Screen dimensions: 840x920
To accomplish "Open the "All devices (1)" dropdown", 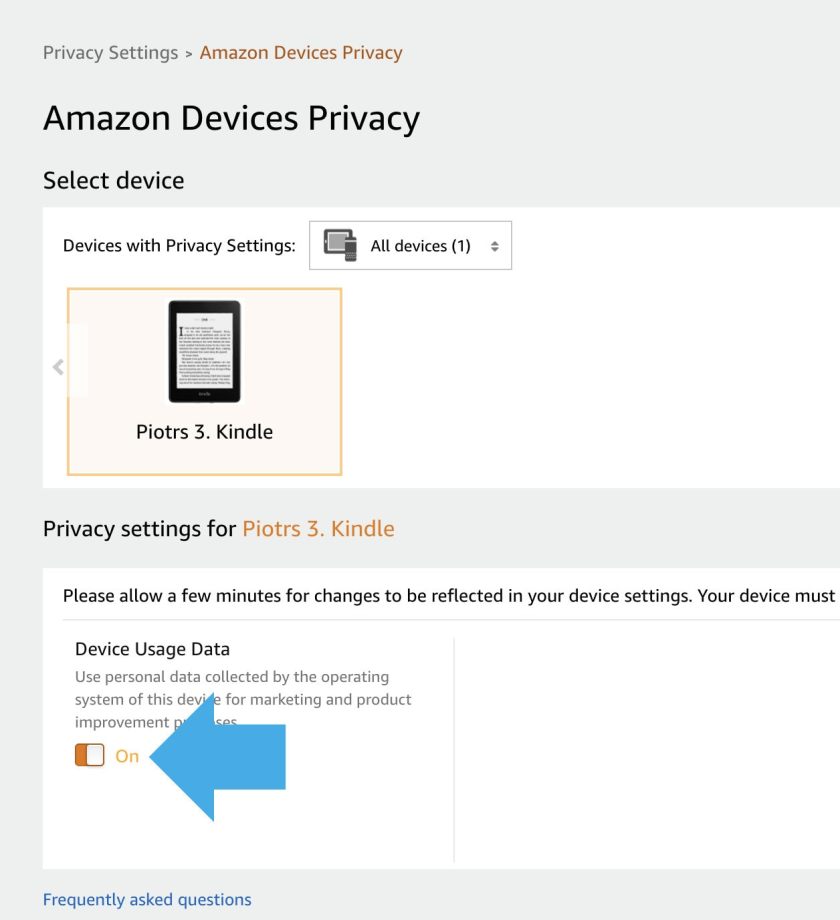I will (411, 245).
